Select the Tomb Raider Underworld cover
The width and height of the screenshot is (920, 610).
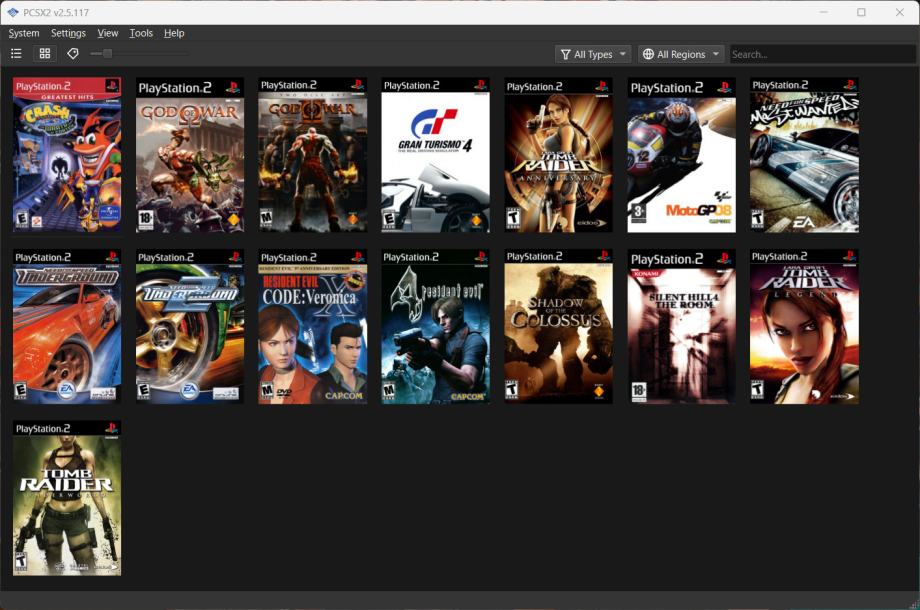click(x=67, y=498)
